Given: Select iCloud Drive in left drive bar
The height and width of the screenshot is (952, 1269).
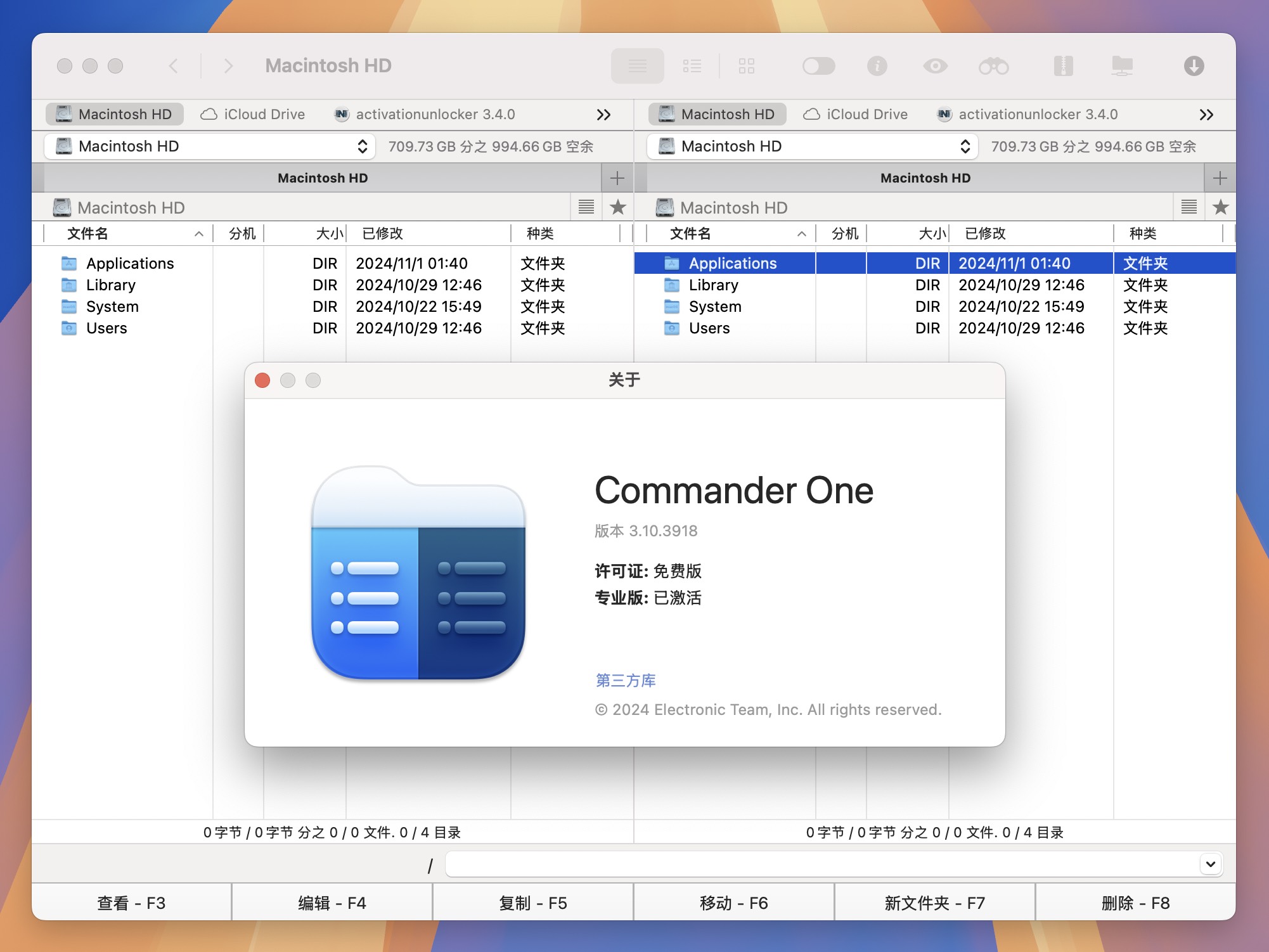Looking at the screenshot, I should 252,114.
